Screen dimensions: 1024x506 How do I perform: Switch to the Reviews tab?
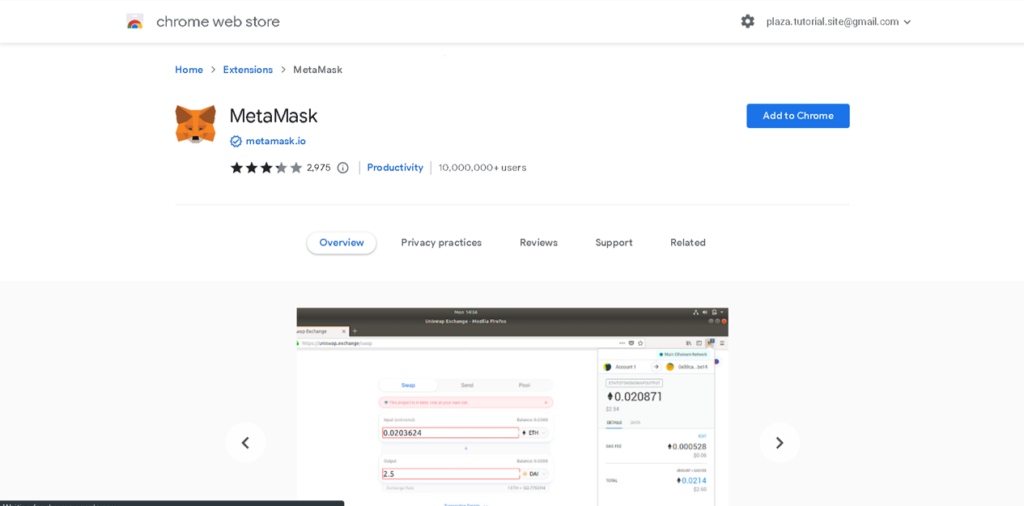click(x=539, y=243)
